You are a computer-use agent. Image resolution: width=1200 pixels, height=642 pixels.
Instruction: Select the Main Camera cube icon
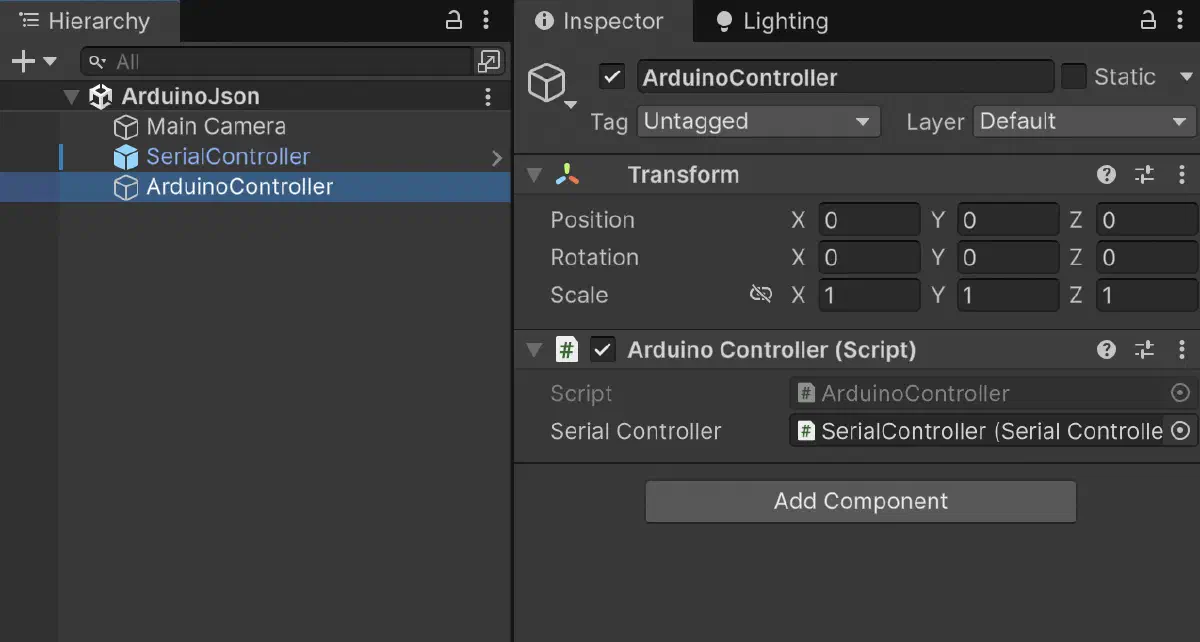(126, 126)
